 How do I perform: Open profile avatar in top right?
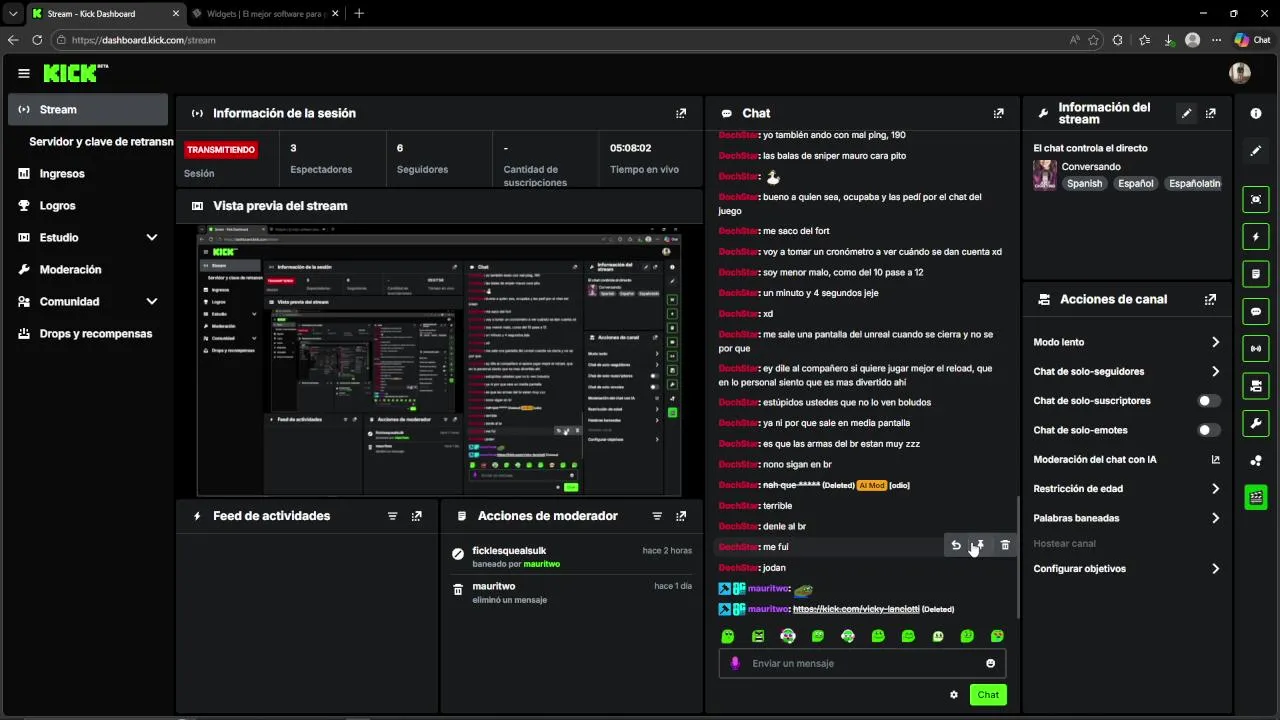click(x=1240, y=73)
